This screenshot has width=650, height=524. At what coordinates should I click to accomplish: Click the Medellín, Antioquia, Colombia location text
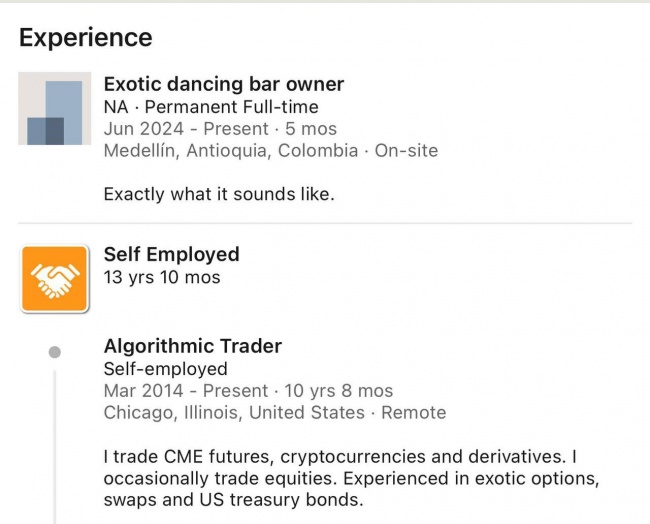230,150
